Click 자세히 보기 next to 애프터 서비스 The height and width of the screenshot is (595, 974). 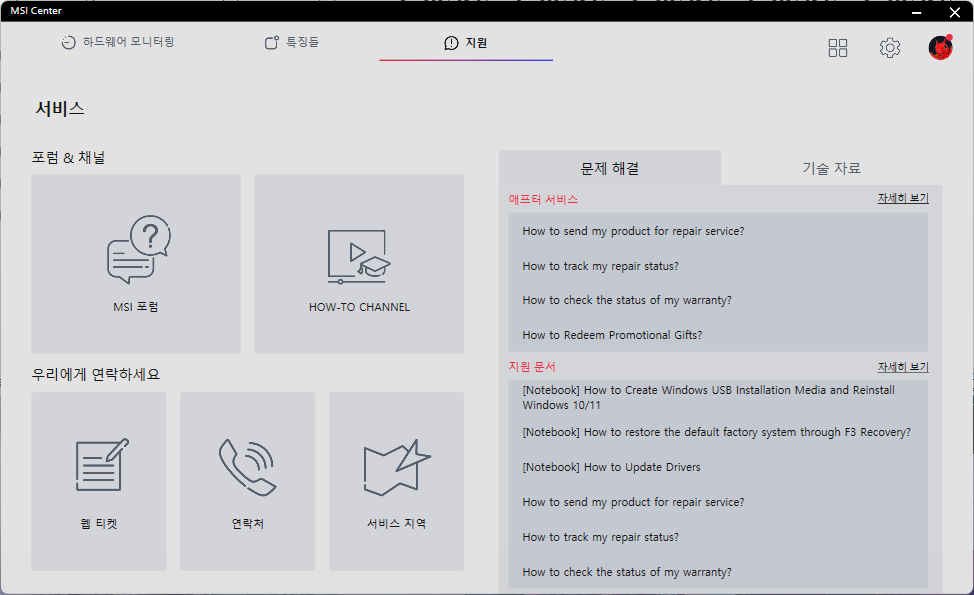coord(903,198)
